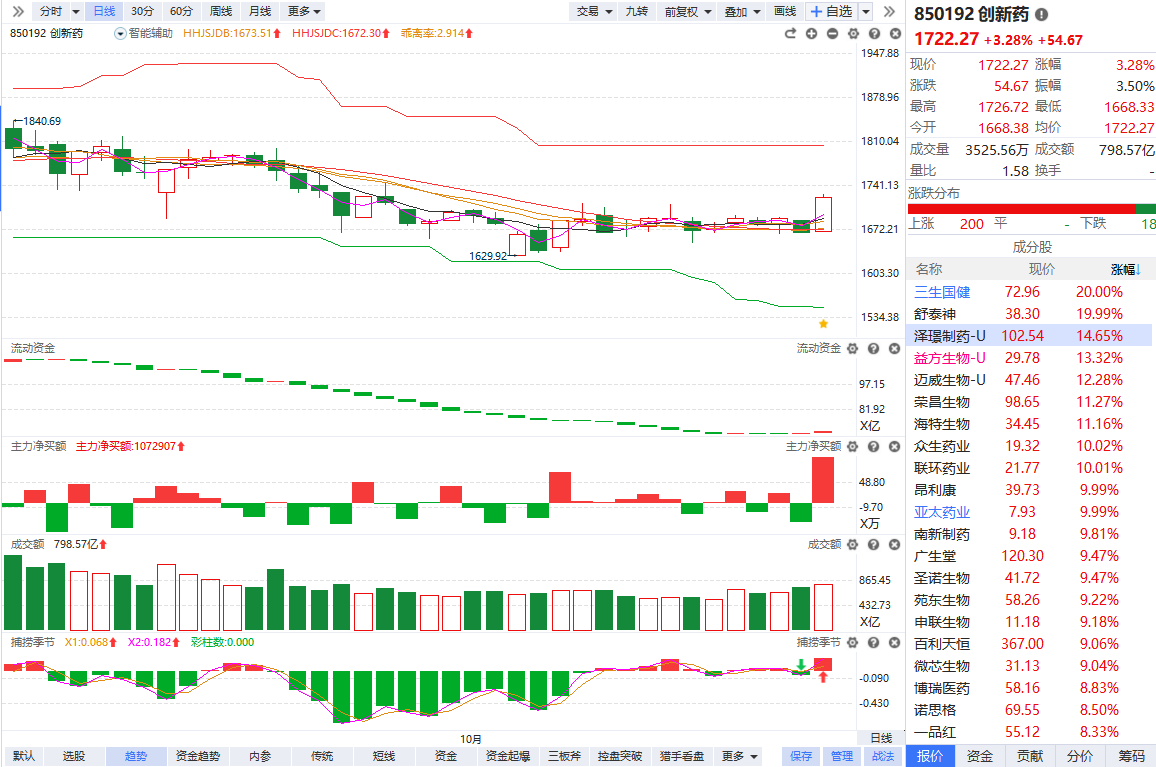Sort constituents by 涨幅 column header
Viewport: 1156px width, 767px height.
1123,269
